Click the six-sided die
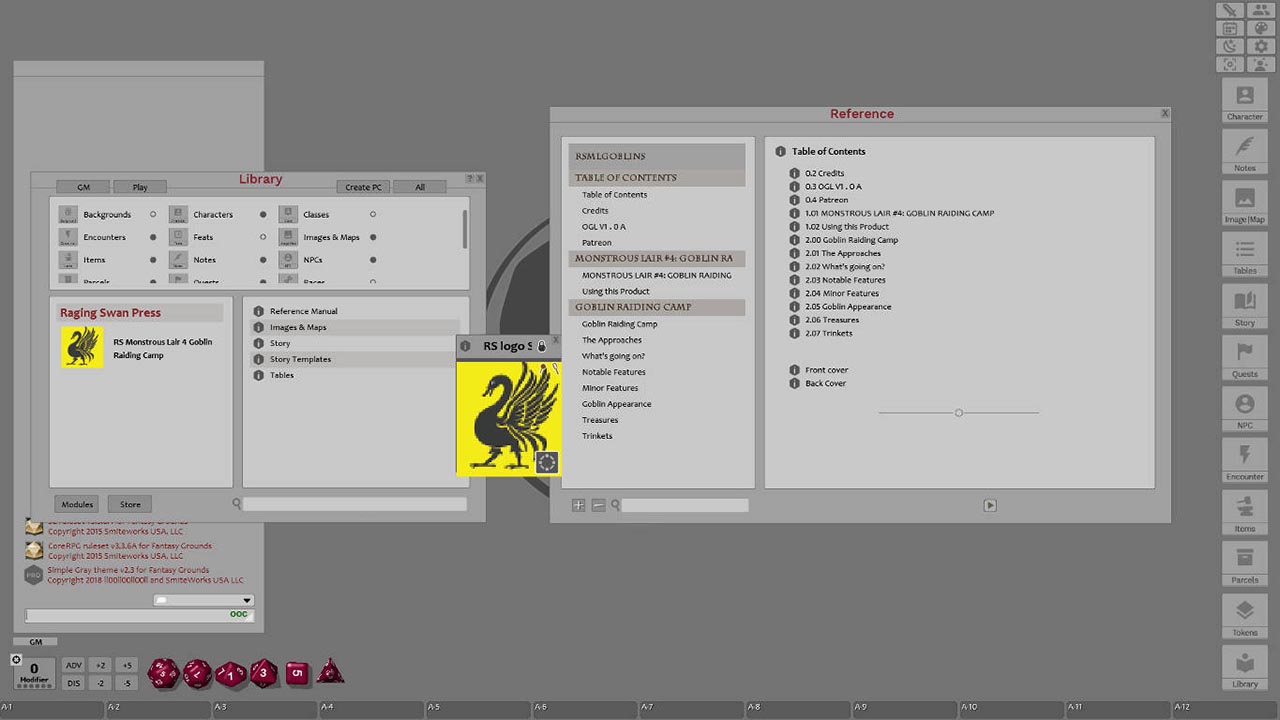The width and height of the screenshot is (1280, 720). pos(296,673)
